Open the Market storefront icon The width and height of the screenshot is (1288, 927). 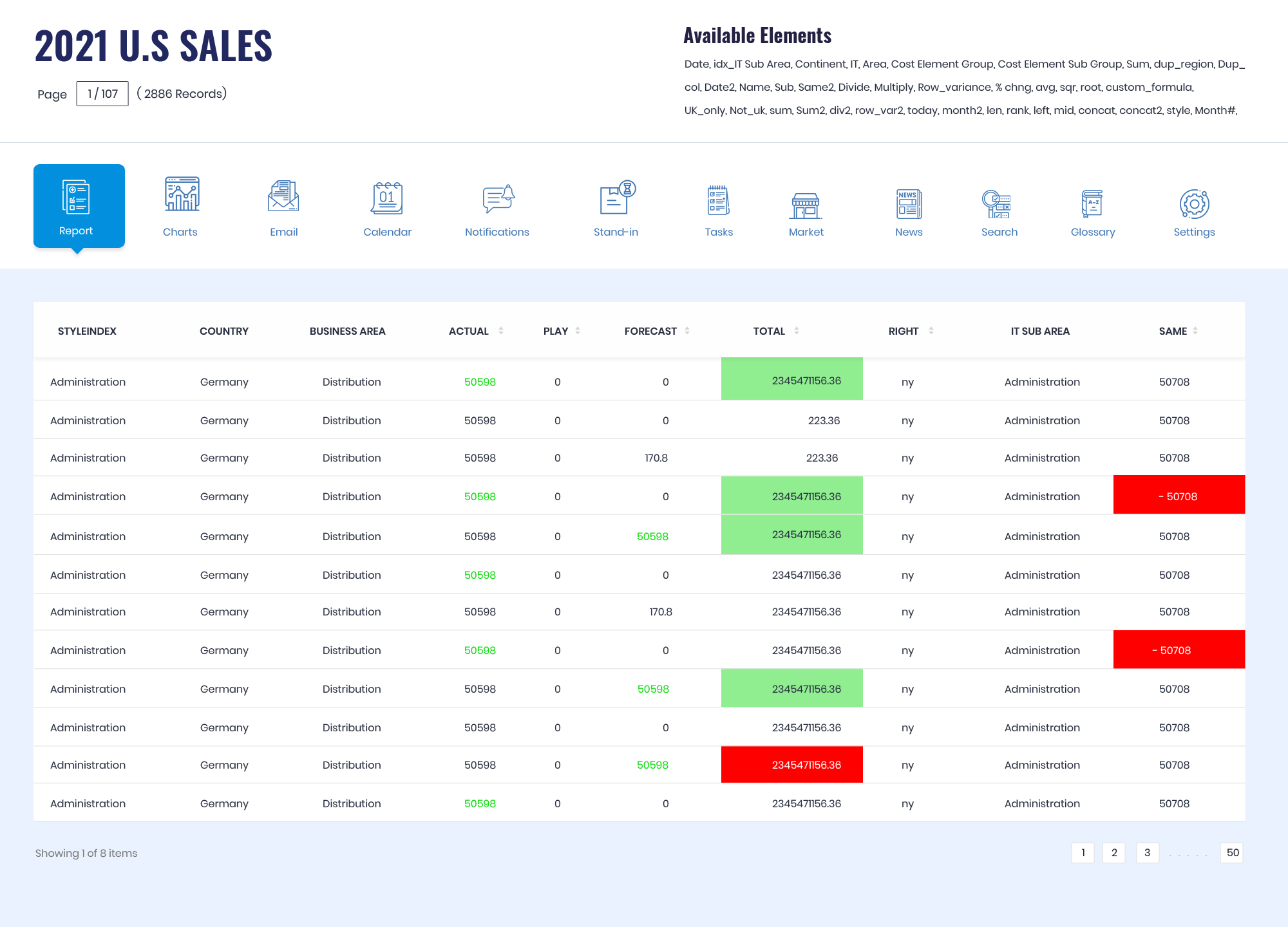(806, 205)
